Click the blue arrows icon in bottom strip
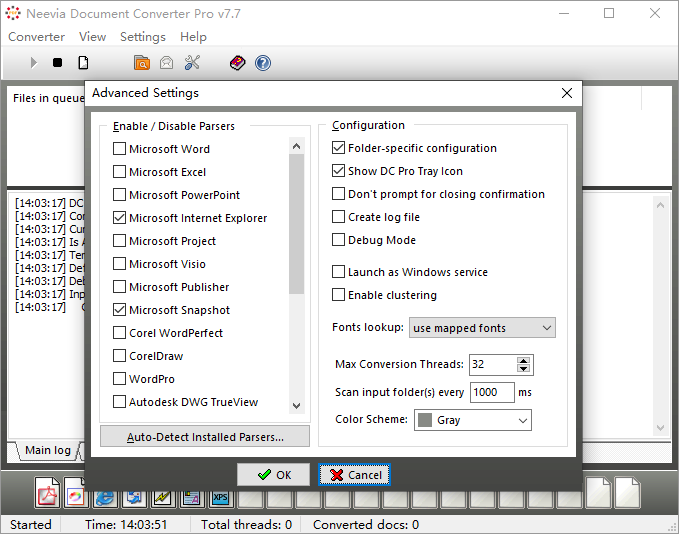Screen dimensions: 679x534 click(x=134, y=498)
